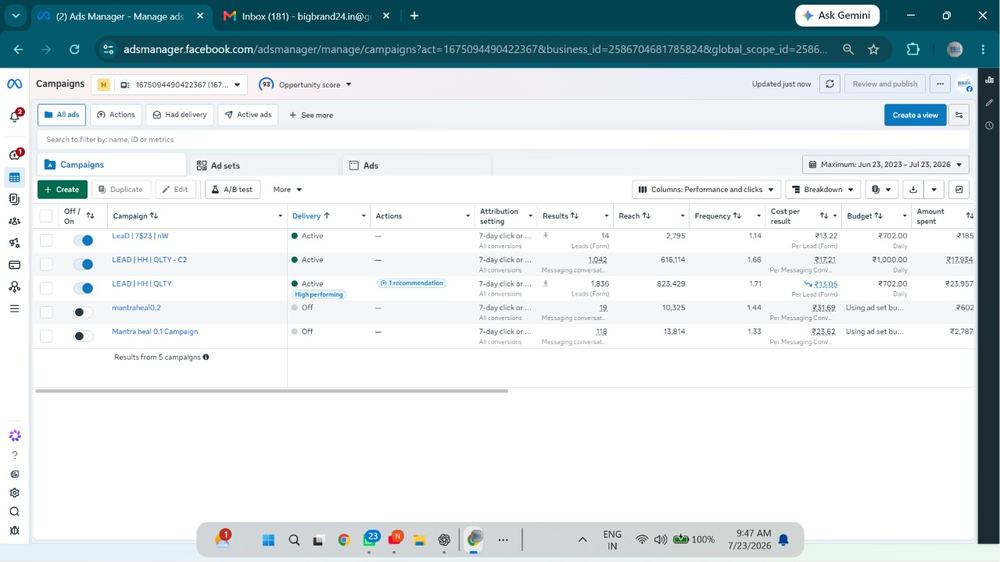Open the search magnifier icon in sidebar
Viewport: 1000px width, 562px height.
[x=15, y=512]
